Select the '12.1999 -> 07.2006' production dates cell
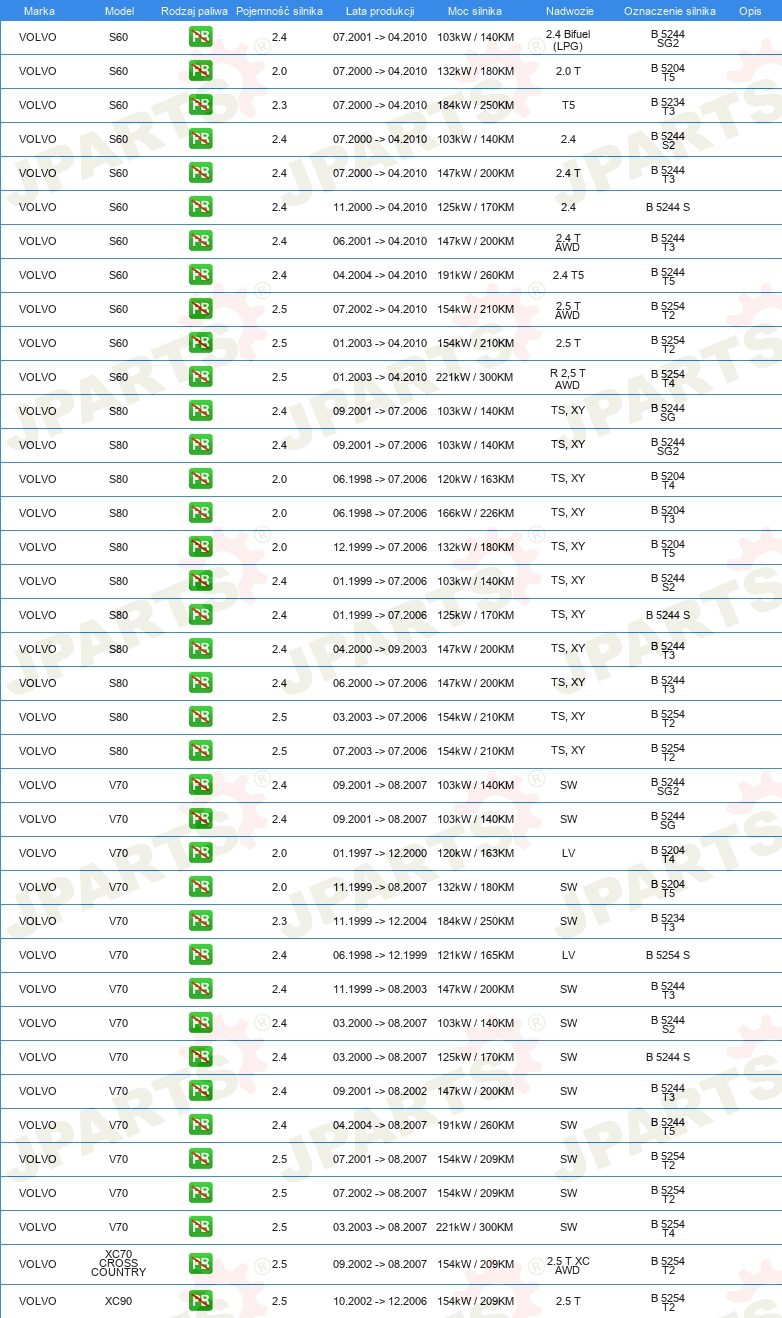This screenshot has height=1318, width=782. 380,548
